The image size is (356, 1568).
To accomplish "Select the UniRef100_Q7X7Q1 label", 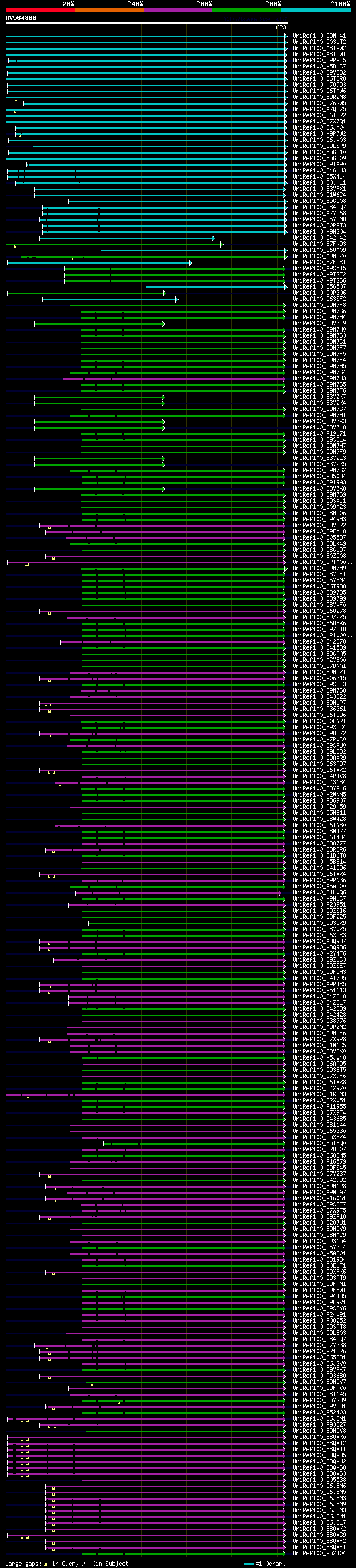I will click(319, 122).
